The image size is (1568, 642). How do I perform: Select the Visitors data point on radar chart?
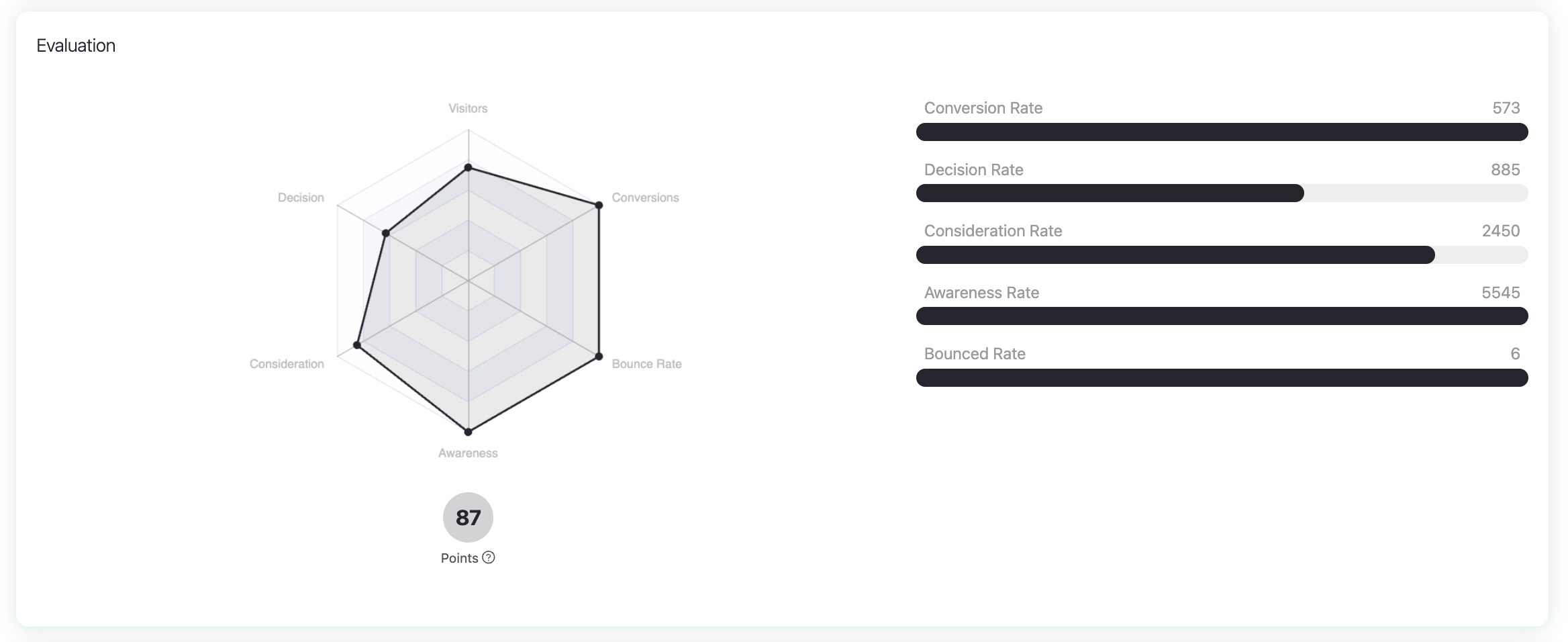click(468, 167)
